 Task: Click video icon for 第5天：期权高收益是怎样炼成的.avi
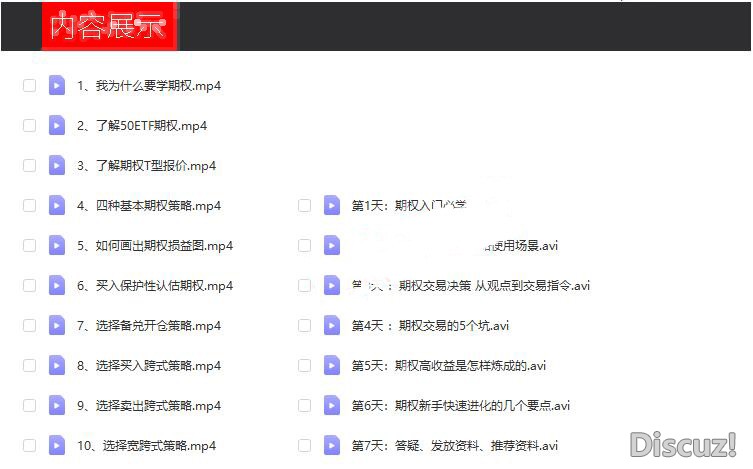[x=332, y=365]
